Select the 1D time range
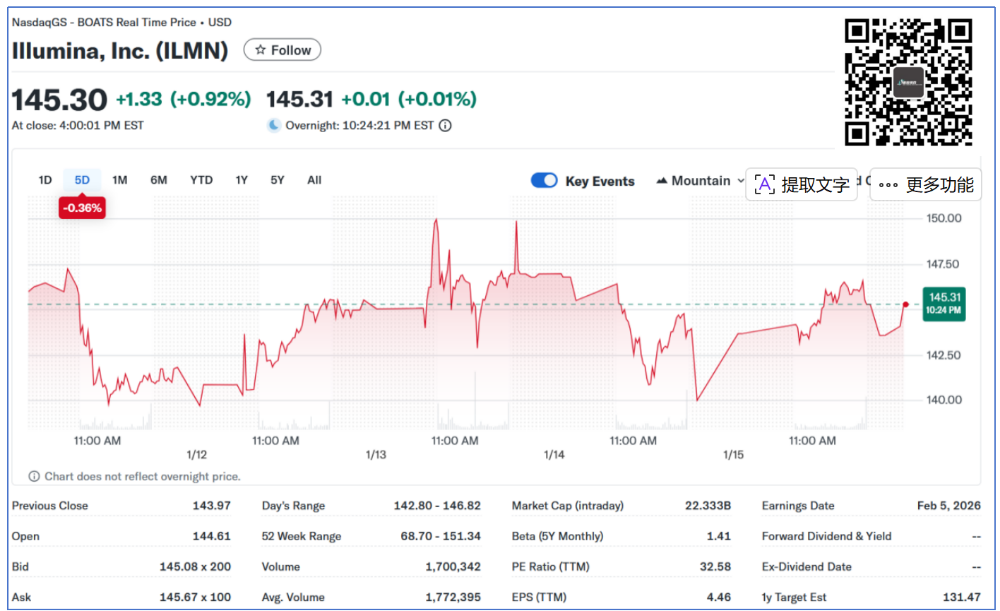Image resolution: width=1000 pixels, height=611 pixels. 45,180
